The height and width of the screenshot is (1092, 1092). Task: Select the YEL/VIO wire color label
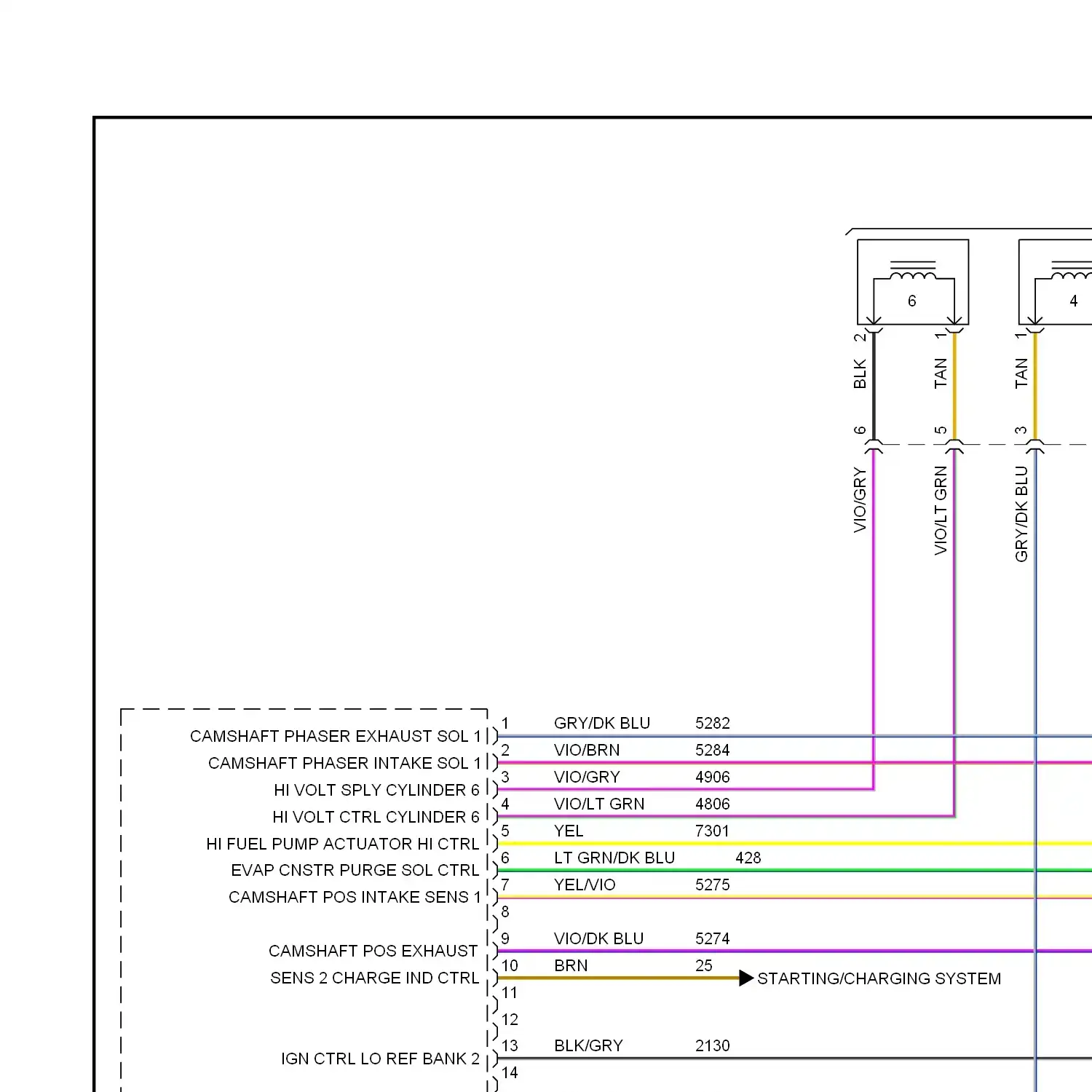[585, 885]
